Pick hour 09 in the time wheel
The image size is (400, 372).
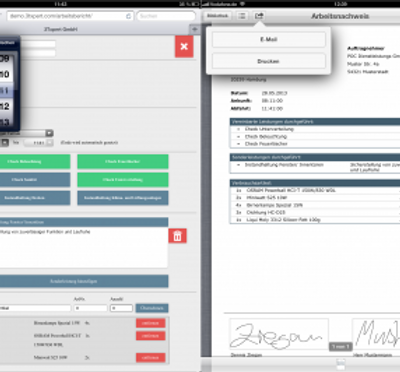click(x=6, y=59)
